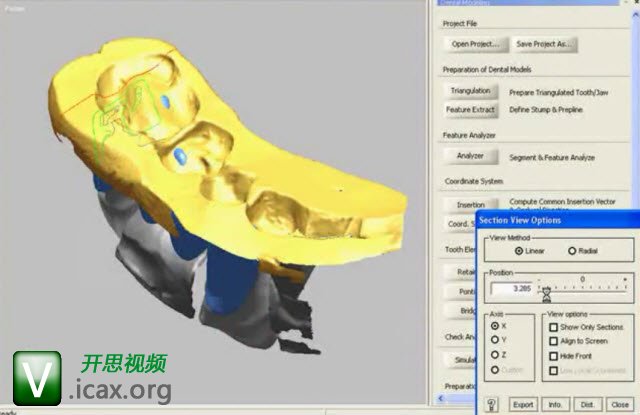Viewport: 640px width, 415px height.
Task: Click the position slider handle
Action: (x=547, y=294)
